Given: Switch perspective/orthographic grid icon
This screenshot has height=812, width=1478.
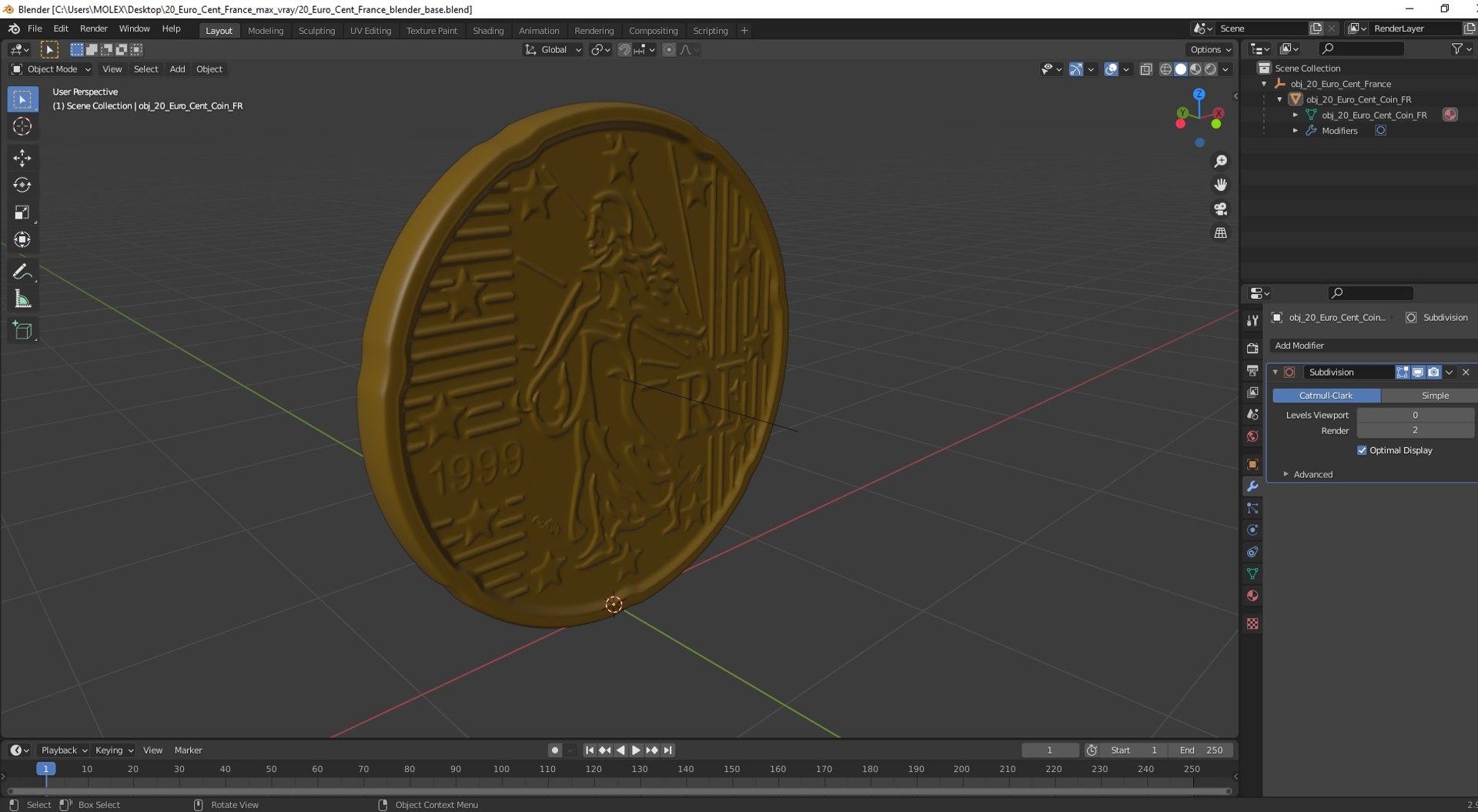Looking at the screenshot, I should coord(1221,232).
